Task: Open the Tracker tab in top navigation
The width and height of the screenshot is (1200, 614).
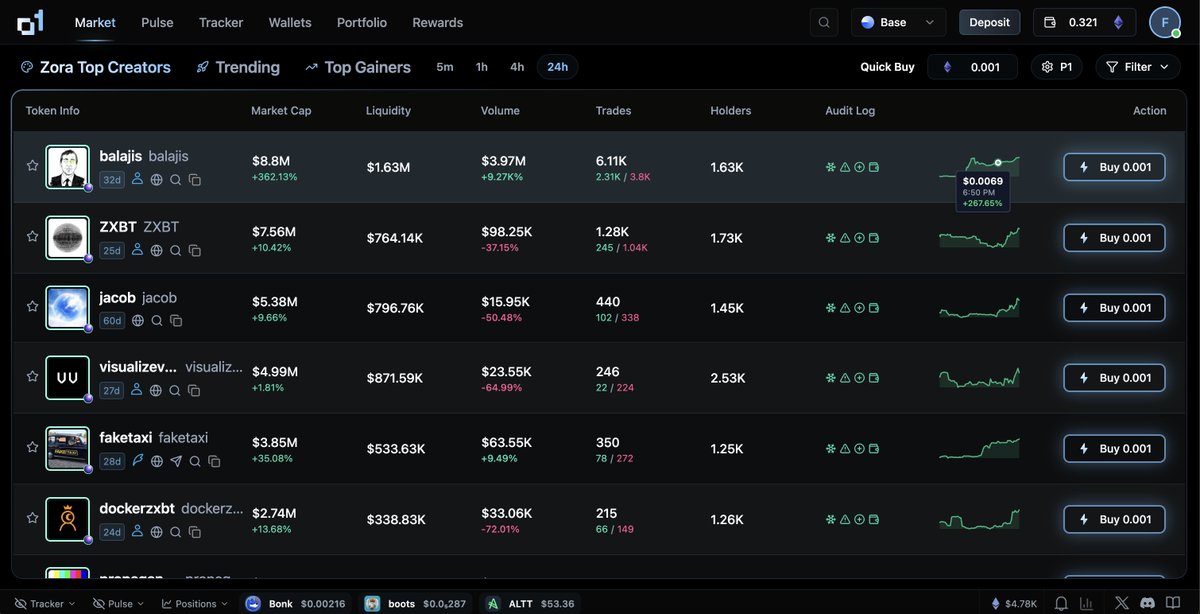Action: click(x=221, y=22)
